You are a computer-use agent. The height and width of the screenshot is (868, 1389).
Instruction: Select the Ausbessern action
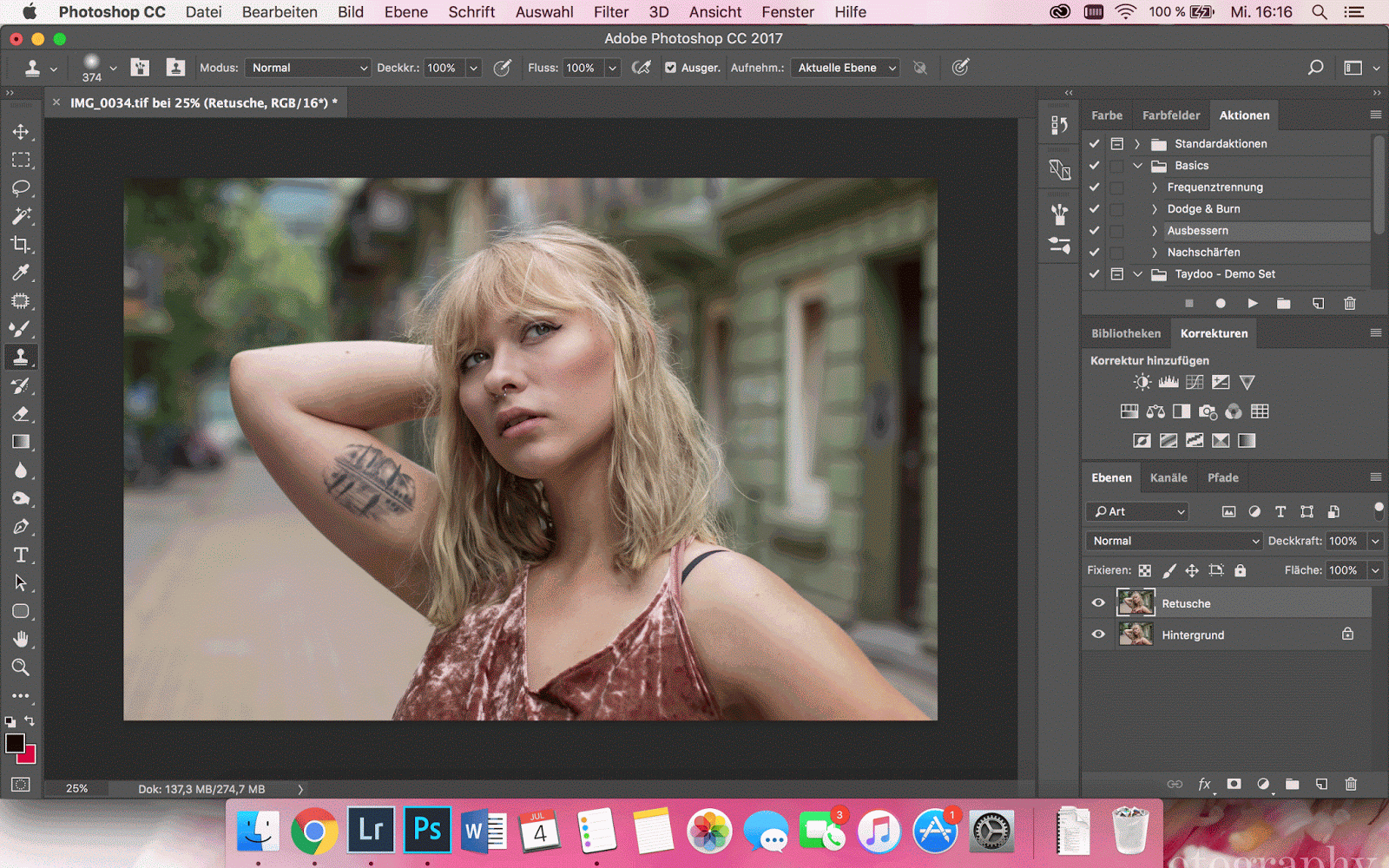point(1197,231)
